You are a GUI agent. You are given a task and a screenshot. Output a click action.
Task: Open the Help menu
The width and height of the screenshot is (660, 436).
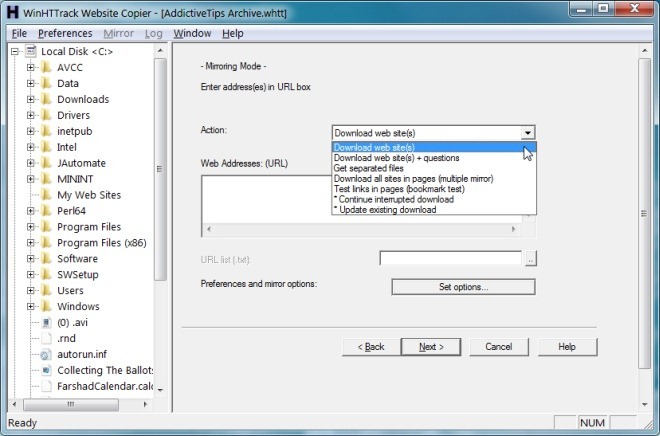[233, 33]
